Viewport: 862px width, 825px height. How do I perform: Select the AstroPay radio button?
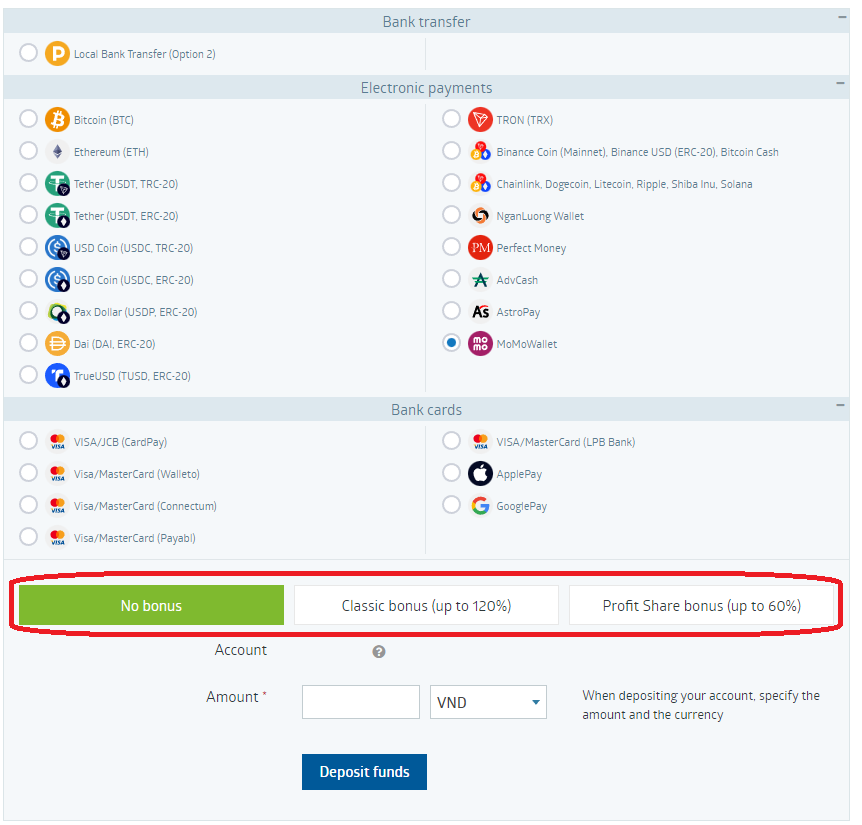coord(451,310)
